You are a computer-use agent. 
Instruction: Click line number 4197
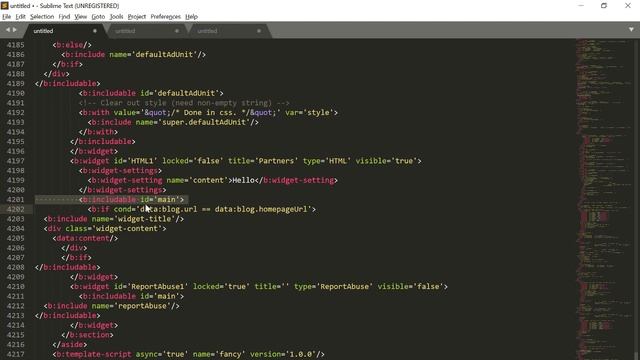[x=16, y=161]
